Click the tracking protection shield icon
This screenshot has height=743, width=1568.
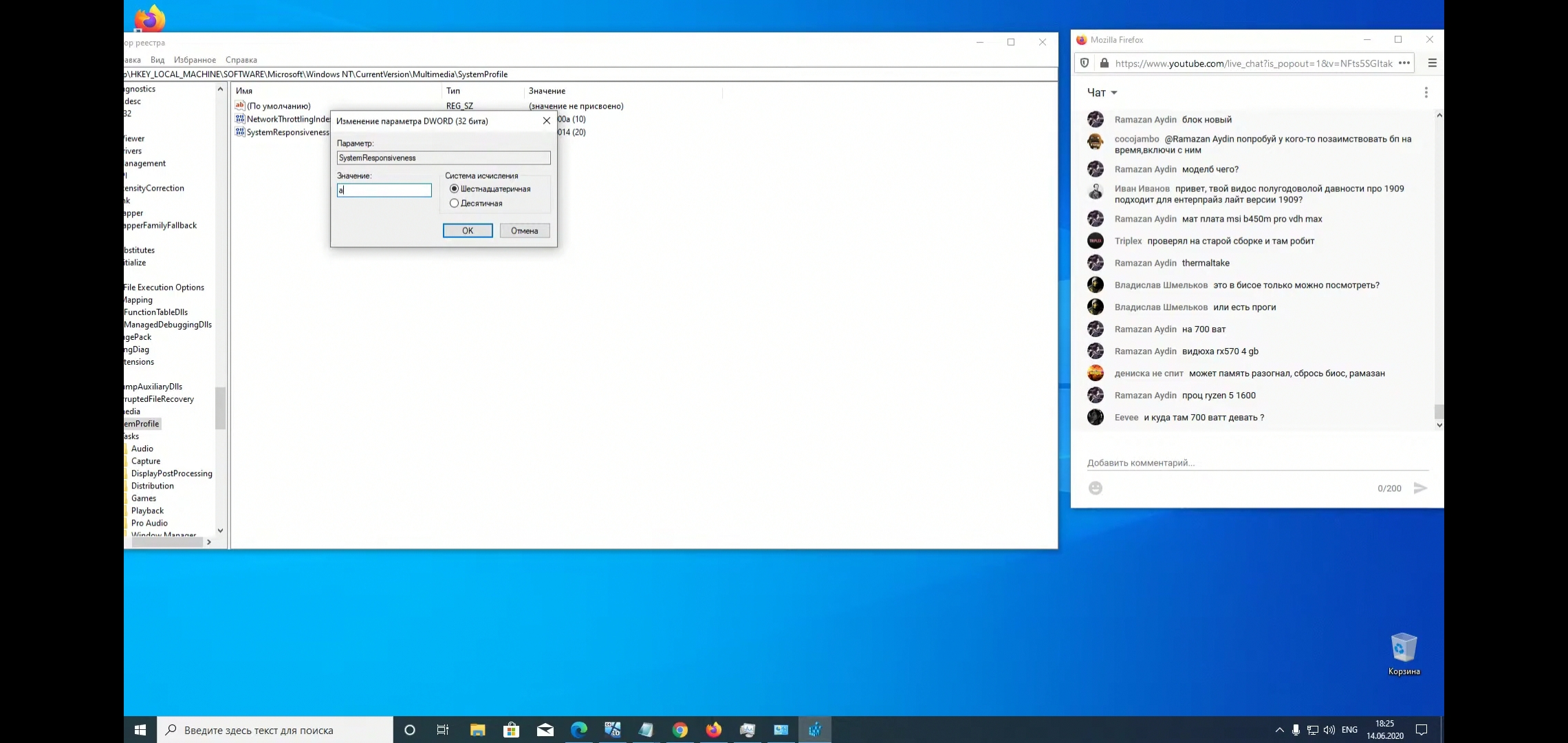(1085, 63)
